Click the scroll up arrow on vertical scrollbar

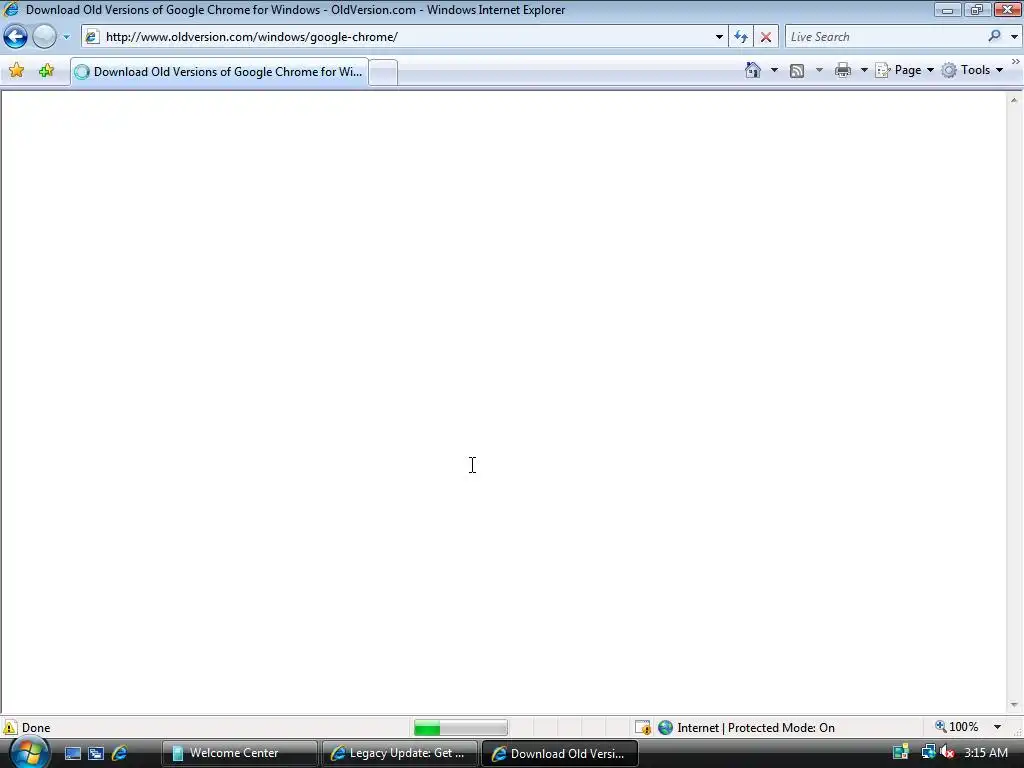click(x=1014, y=100)
